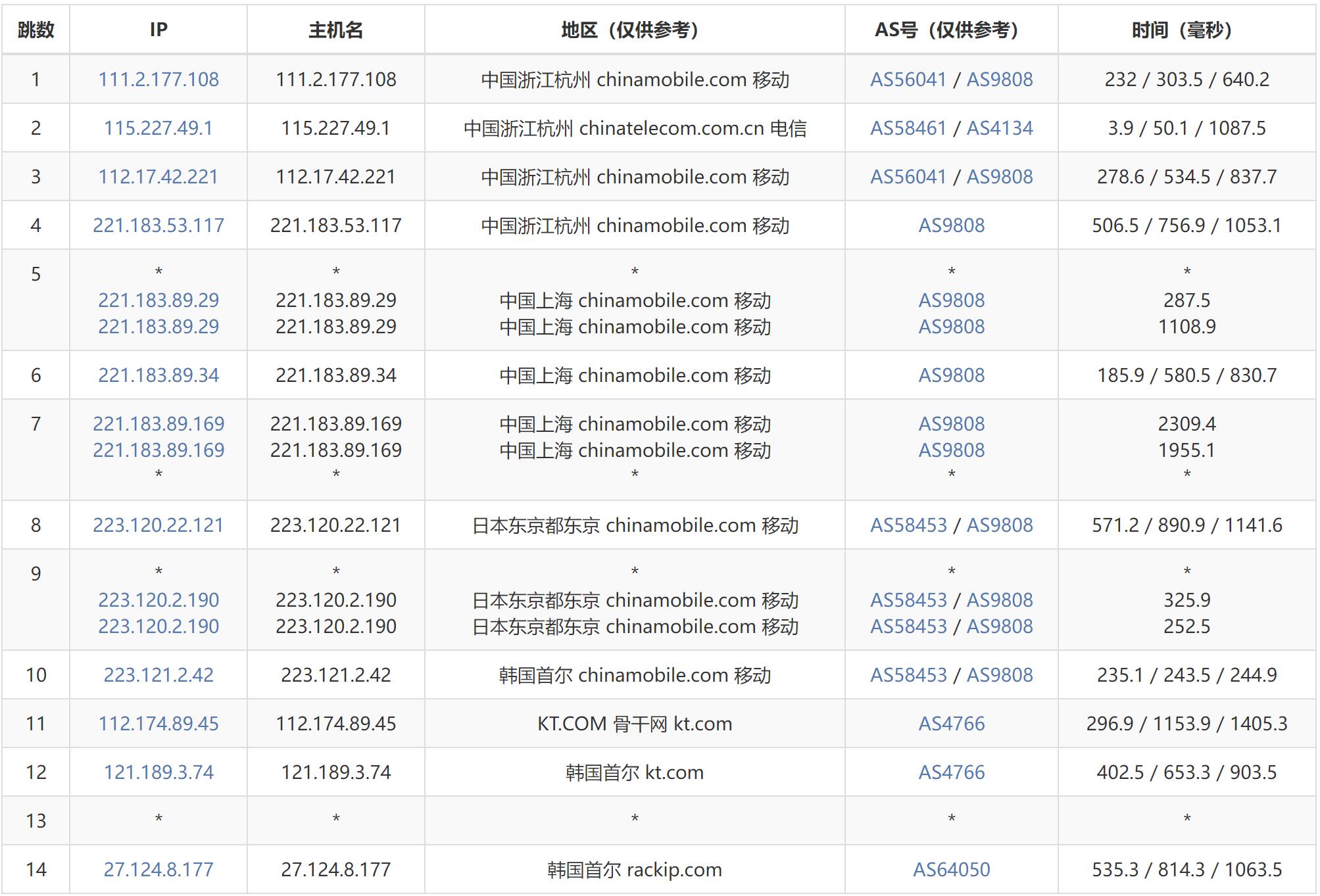Viewport: 1320px width, 896px height.
Task: Select time cell 3.9 / 50.1 / 1087.5
Action: (1187, 128)
